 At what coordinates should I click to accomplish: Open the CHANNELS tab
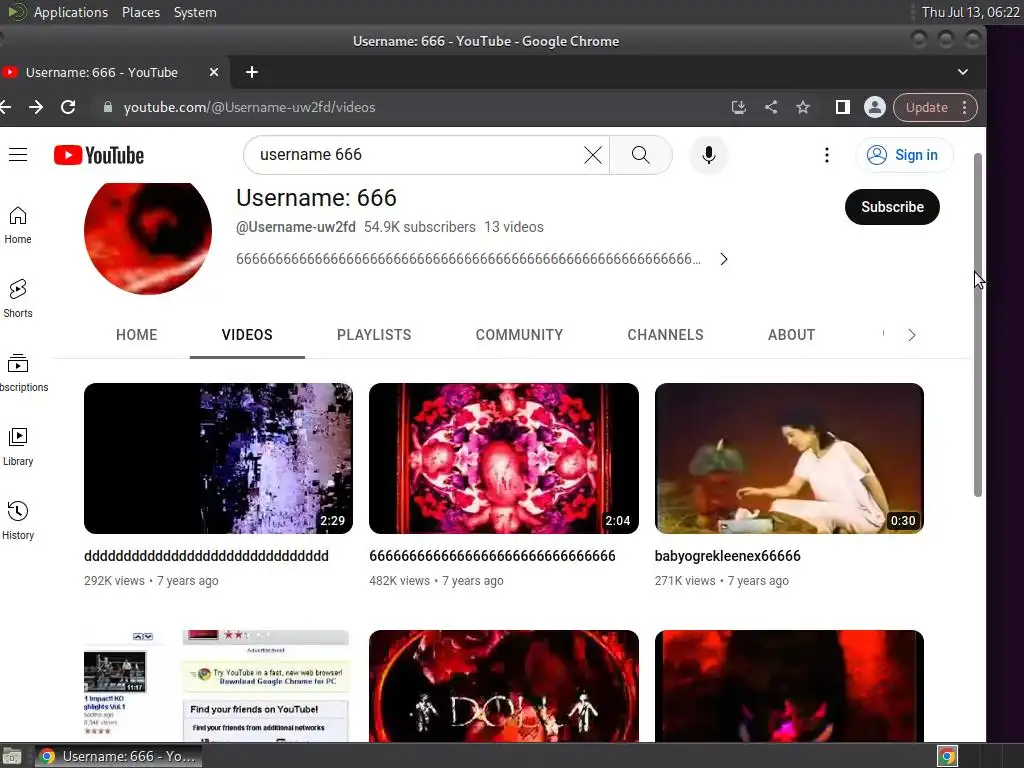click(x=665, y=335)
